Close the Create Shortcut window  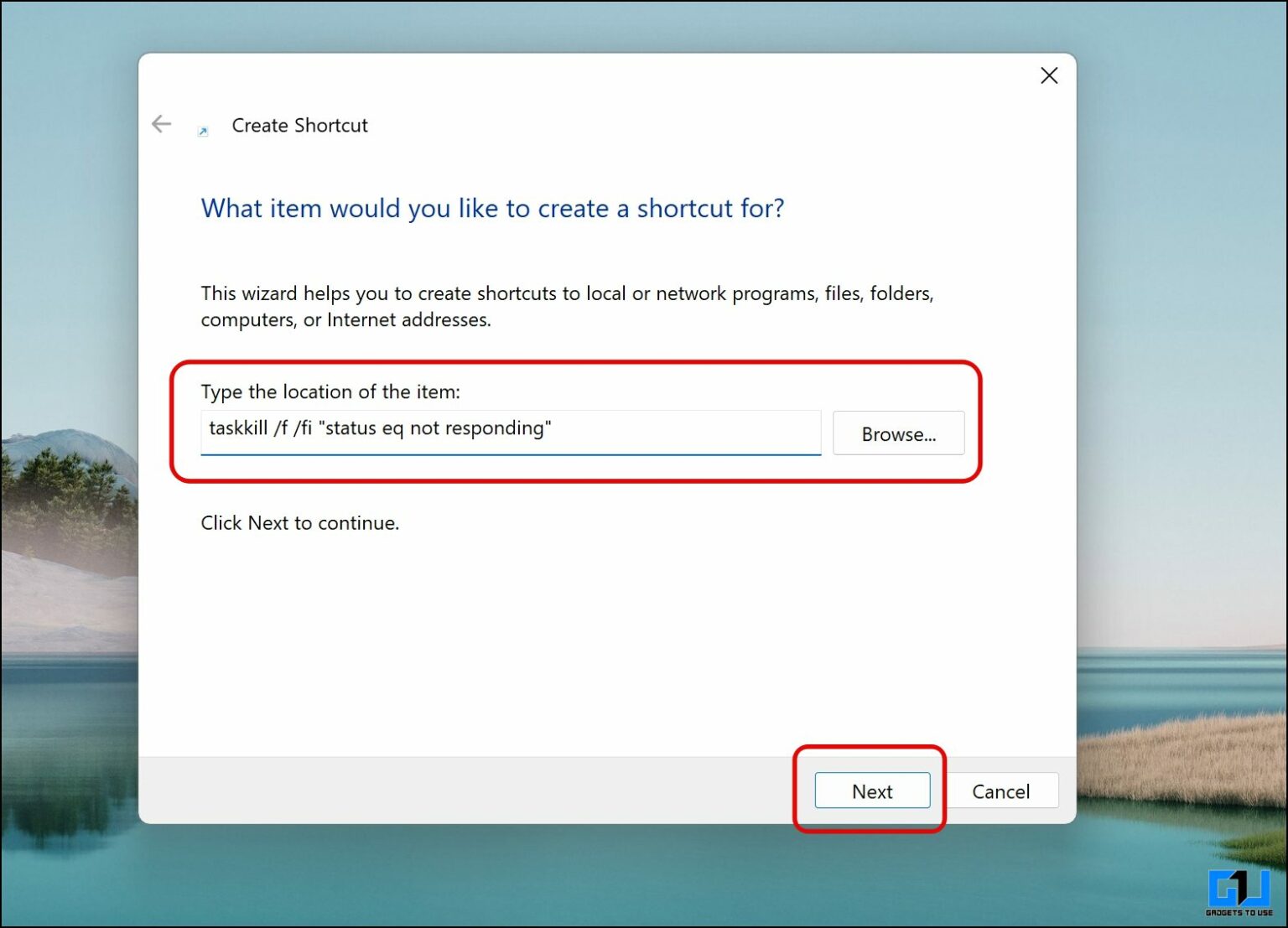1048,75
